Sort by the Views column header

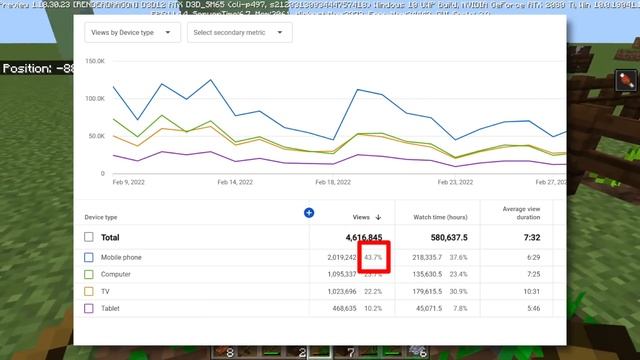pyautogui.click(x=361, y=217)
